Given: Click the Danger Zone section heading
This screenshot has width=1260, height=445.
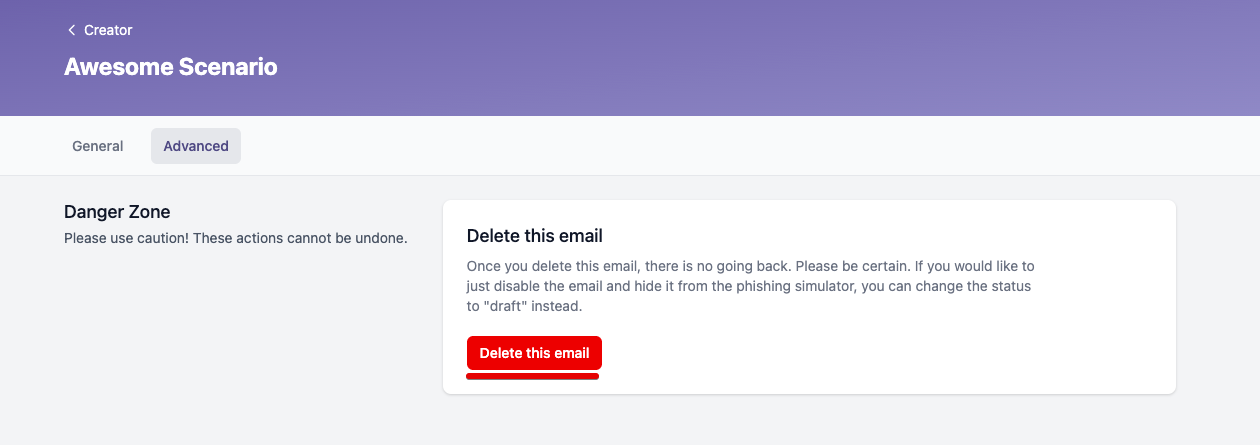Looking at the screenshot, I should point(117,212).
